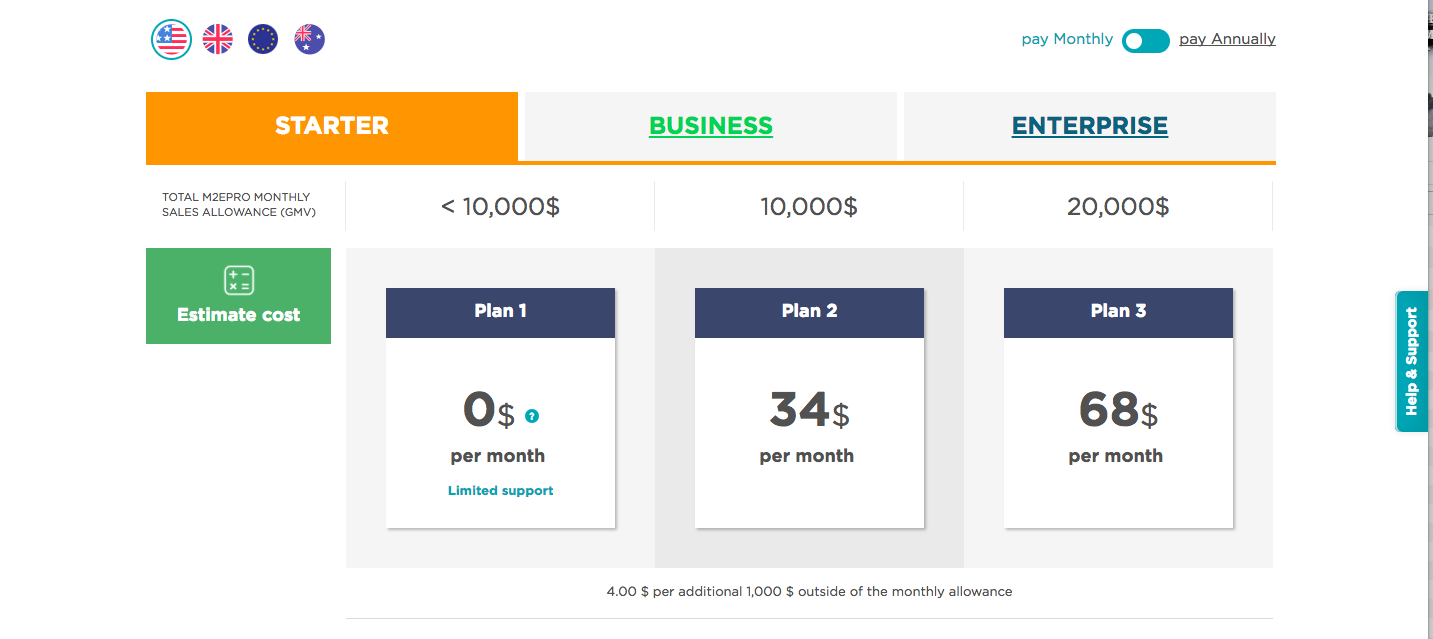Switch to the United Kingdom flag
This screenshot has width=1433, height=639.
point(217,40)
